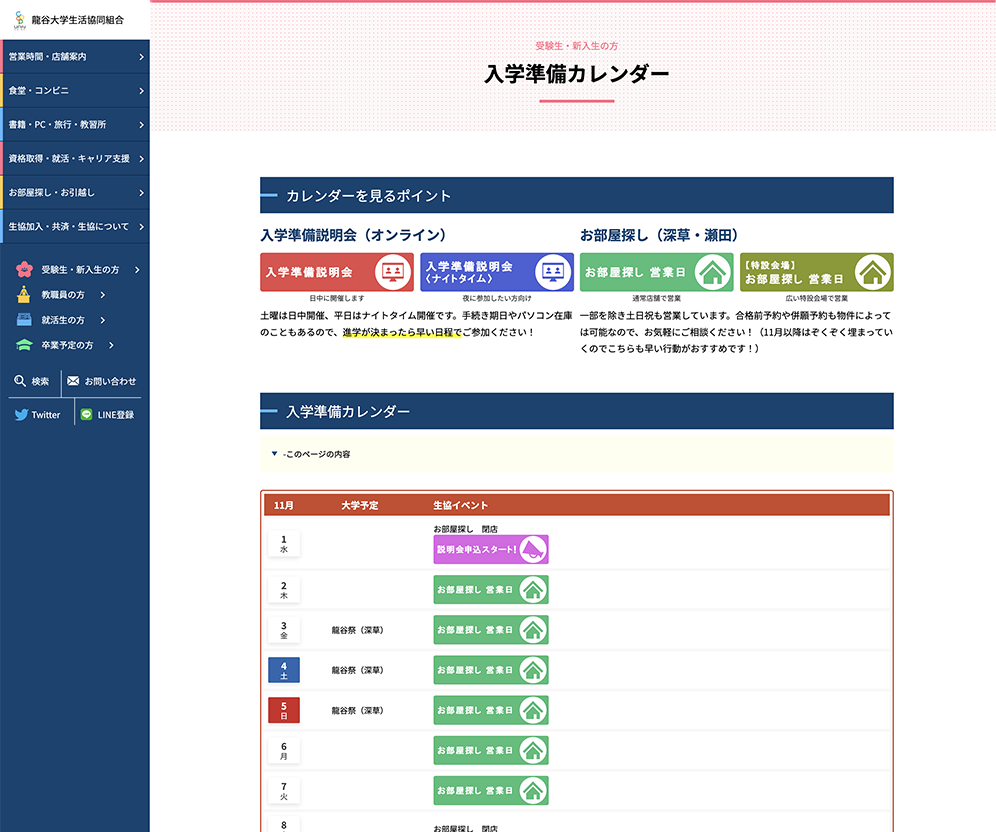Click the graduation cap icon beside 卒業予定の方
Viewport: 996px width, 832px height.
[24, 345]
